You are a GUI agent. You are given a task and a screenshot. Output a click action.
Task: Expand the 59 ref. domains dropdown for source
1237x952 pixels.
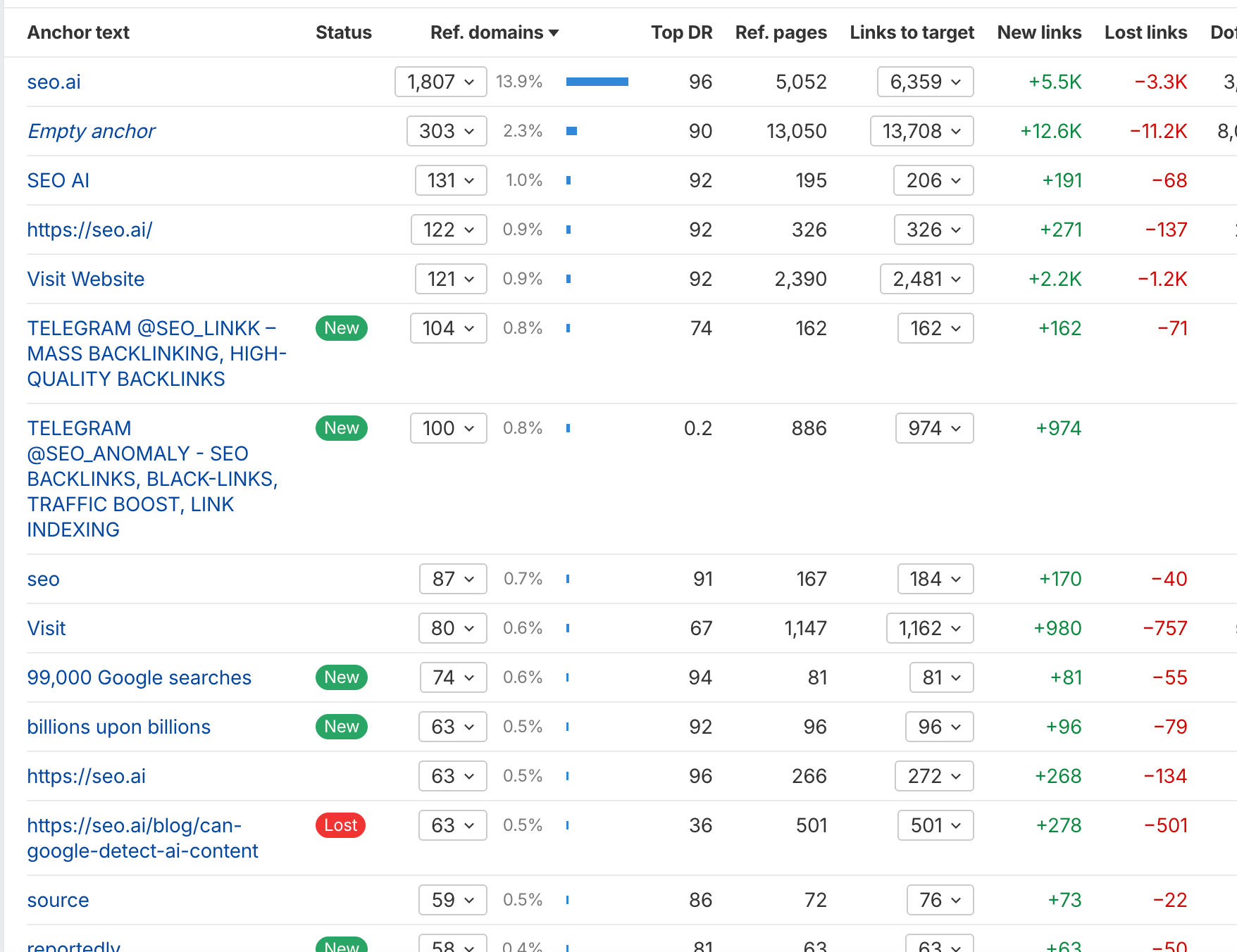click(452, 900)
